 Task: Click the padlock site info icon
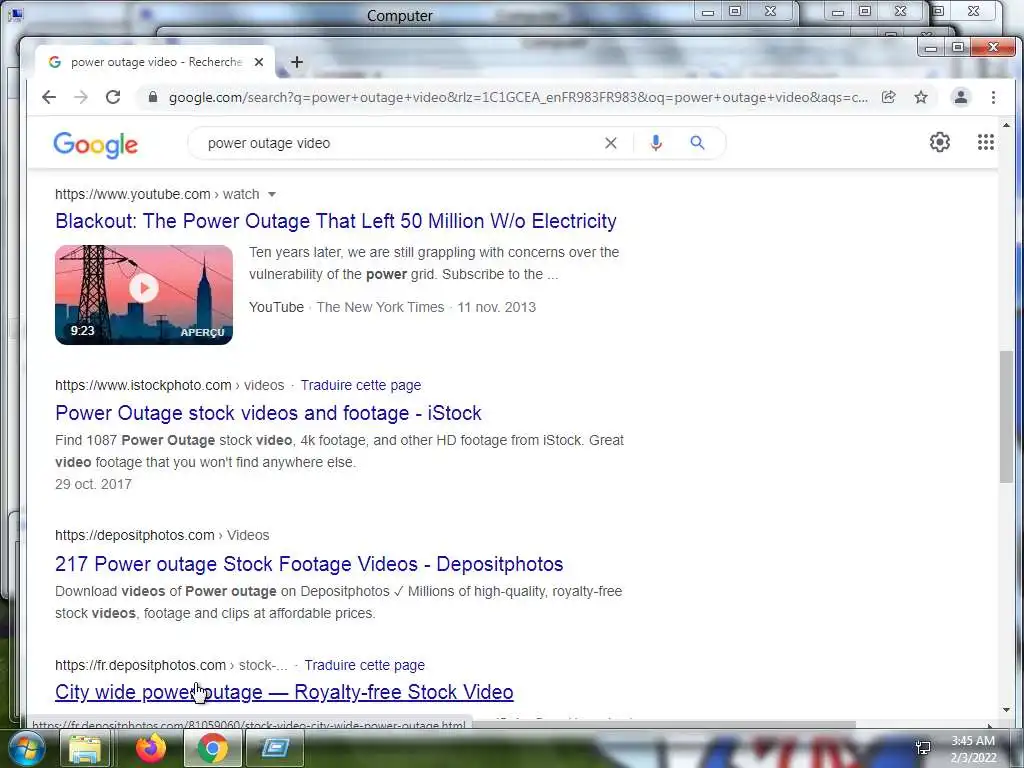[153, 97]
